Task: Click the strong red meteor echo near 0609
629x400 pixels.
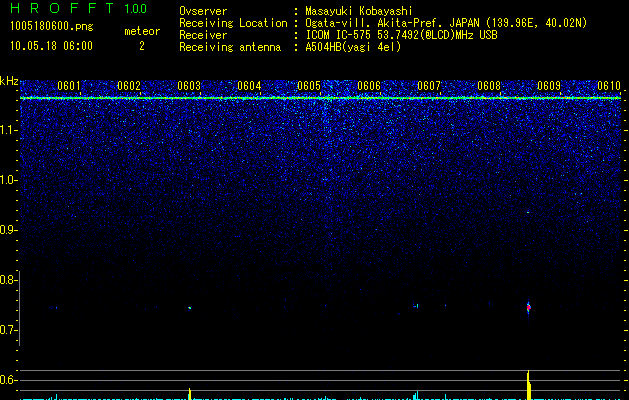Action: [528, 308]
